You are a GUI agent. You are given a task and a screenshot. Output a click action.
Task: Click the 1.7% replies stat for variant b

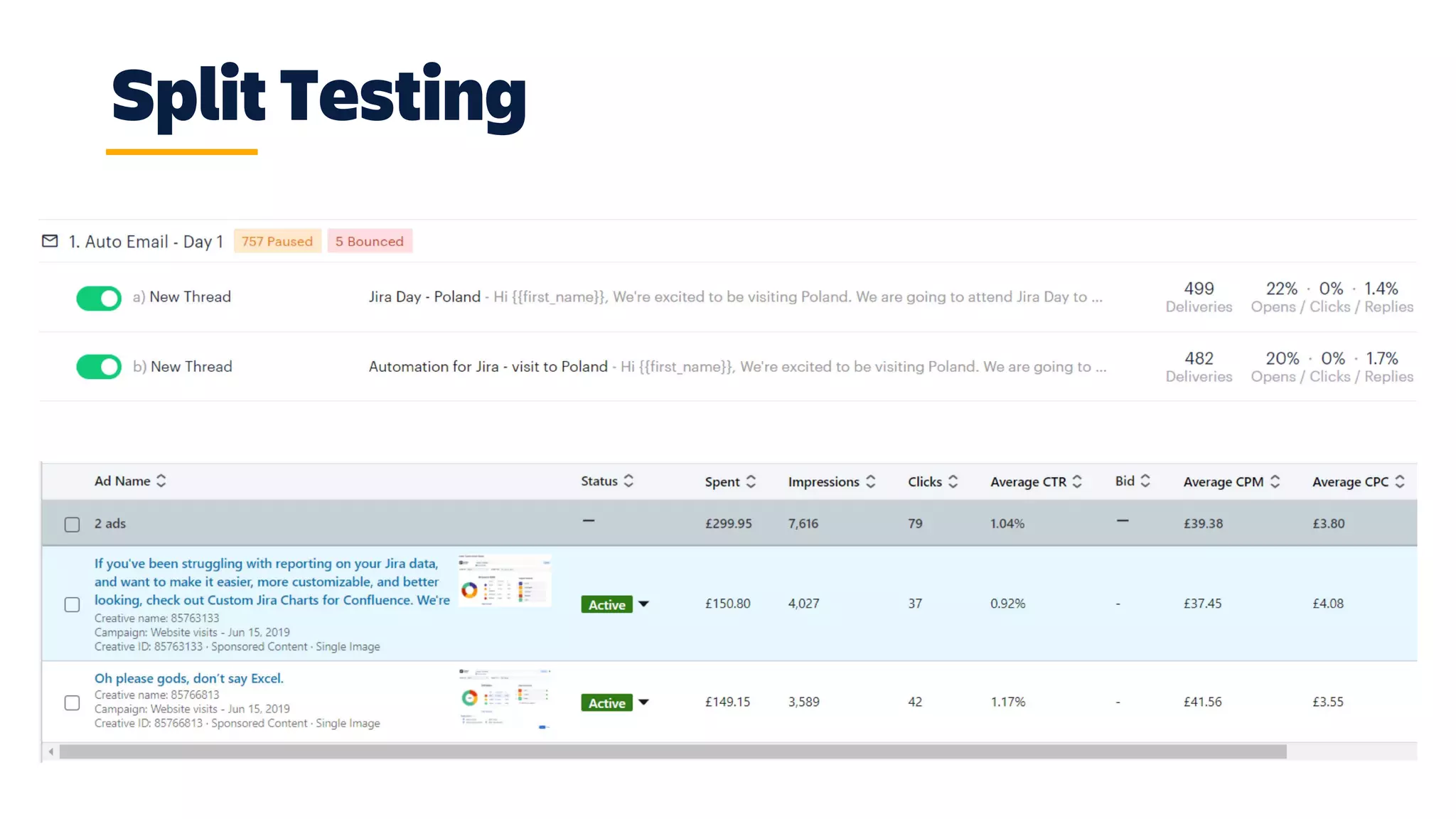tap(1381, 358)
